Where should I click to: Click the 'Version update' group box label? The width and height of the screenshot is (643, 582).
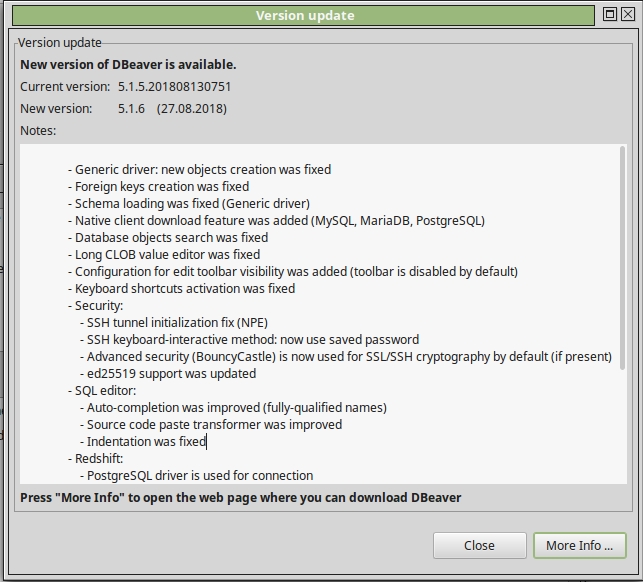[x=59, y=43]
